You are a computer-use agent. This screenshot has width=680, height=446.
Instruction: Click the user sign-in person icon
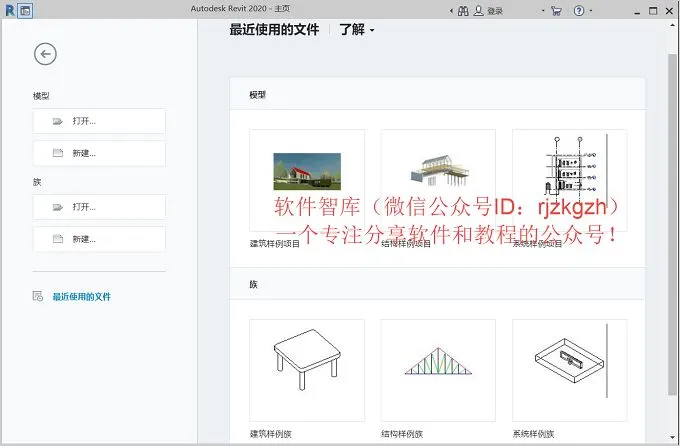click(x=478, y=11)
